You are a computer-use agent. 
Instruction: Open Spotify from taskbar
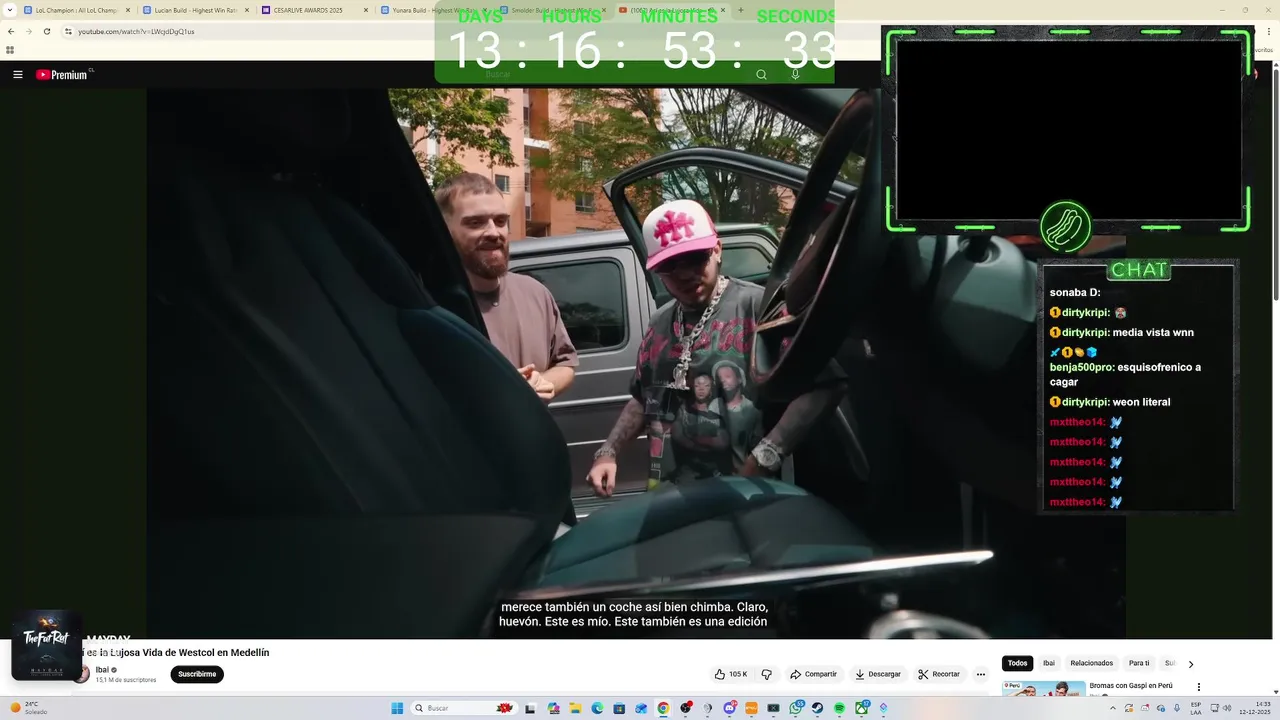pyautogui.click(x=839, y=708)
